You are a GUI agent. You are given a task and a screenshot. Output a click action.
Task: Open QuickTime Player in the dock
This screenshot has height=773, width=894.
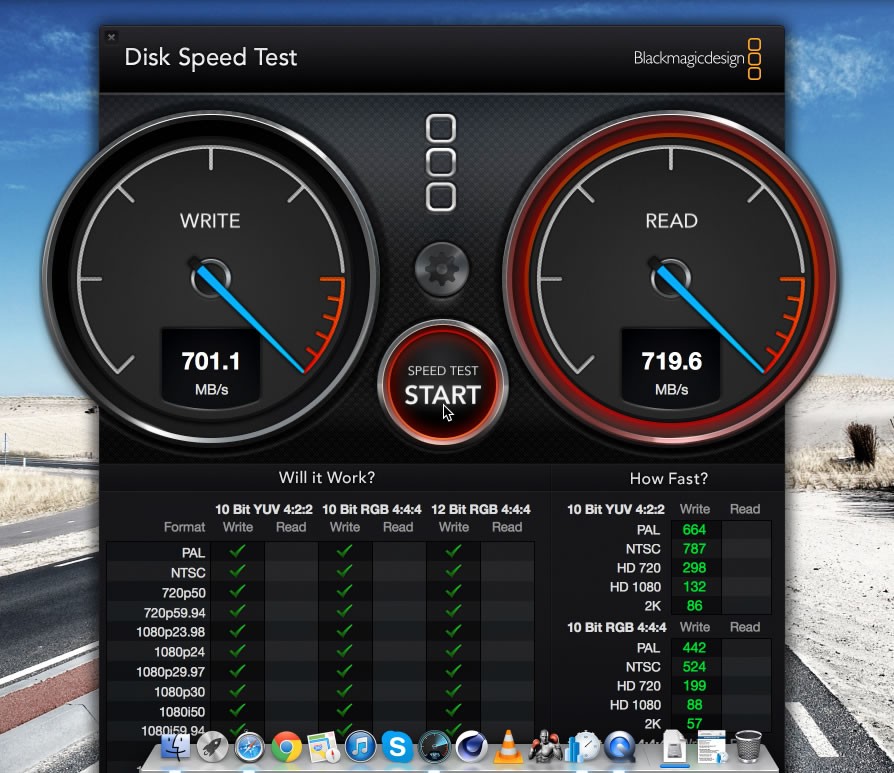(620, 746)
